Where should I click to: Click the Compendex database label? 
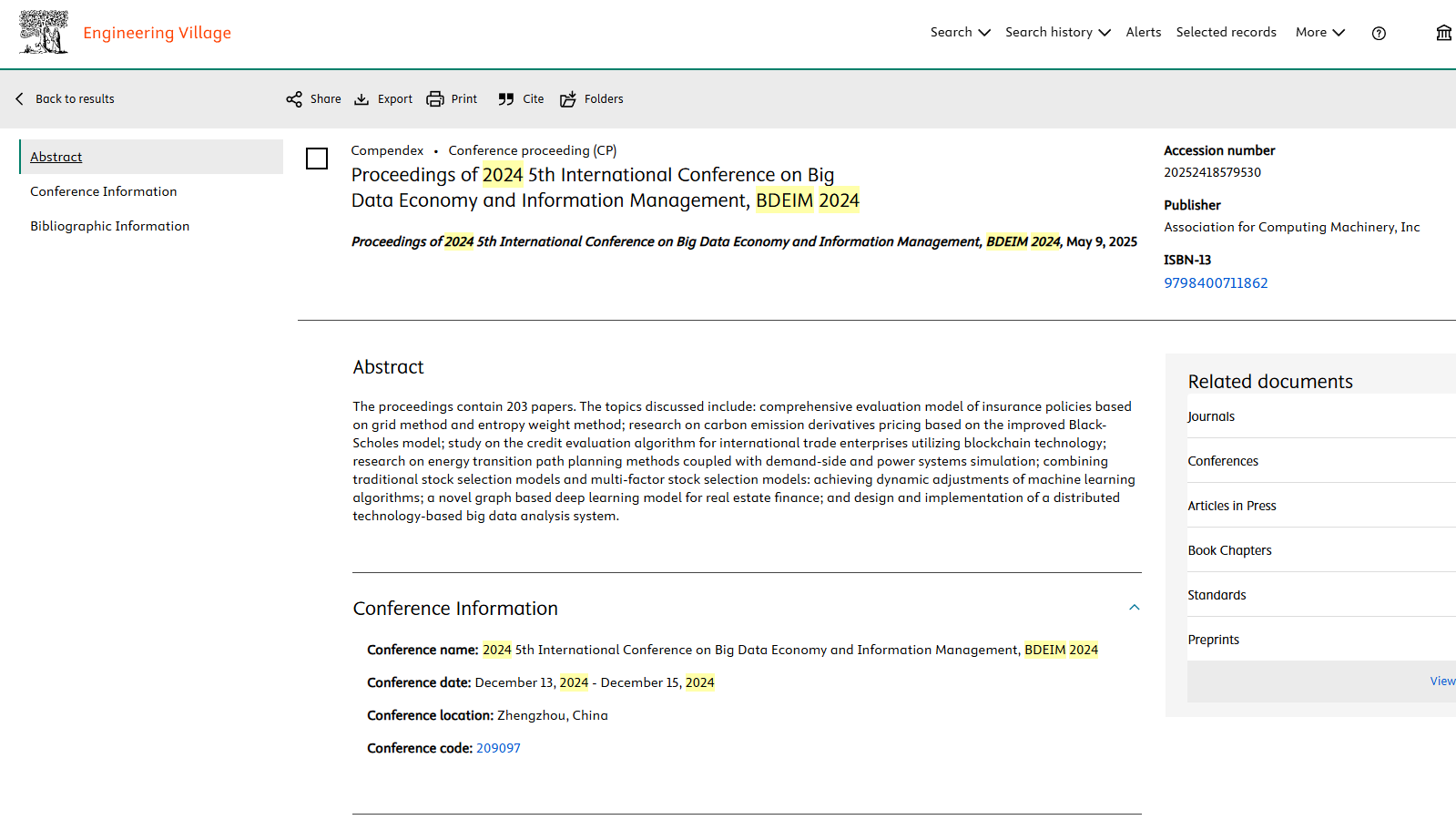point(387,150)
